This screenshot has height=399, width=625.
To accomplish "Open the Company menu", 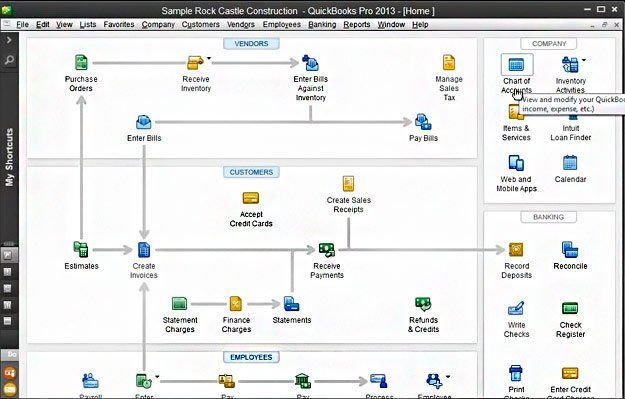I will (158, 24).
